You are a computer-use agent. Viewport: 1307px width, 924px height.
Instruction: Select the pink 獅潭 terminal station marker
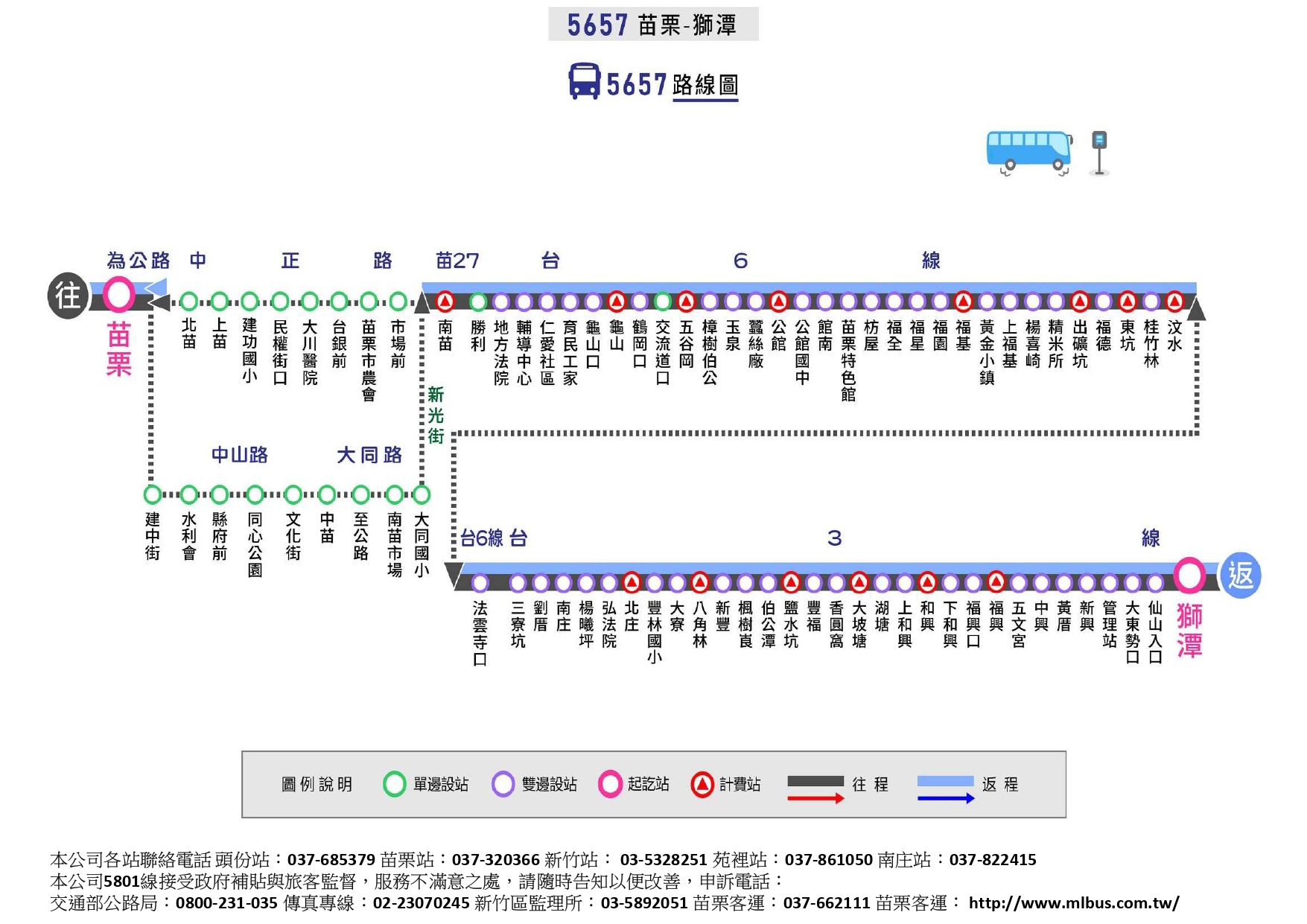(x=1189, y=575)
